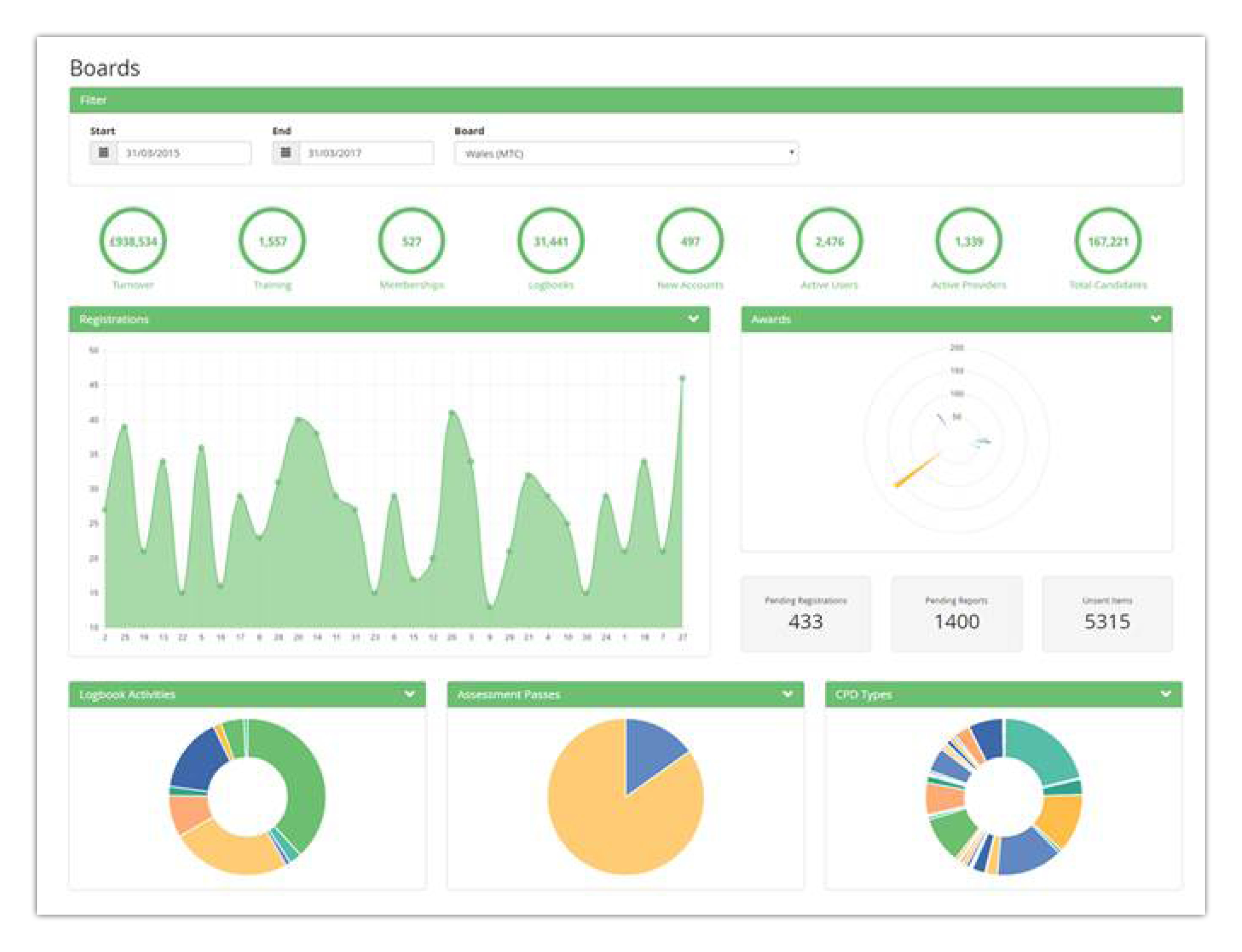Image resolution: width=1242 pixels, height=952 pixels.
Task: Click the final peak point on Registrations chart
Action: pyautogui.click(x=683, y=378)
